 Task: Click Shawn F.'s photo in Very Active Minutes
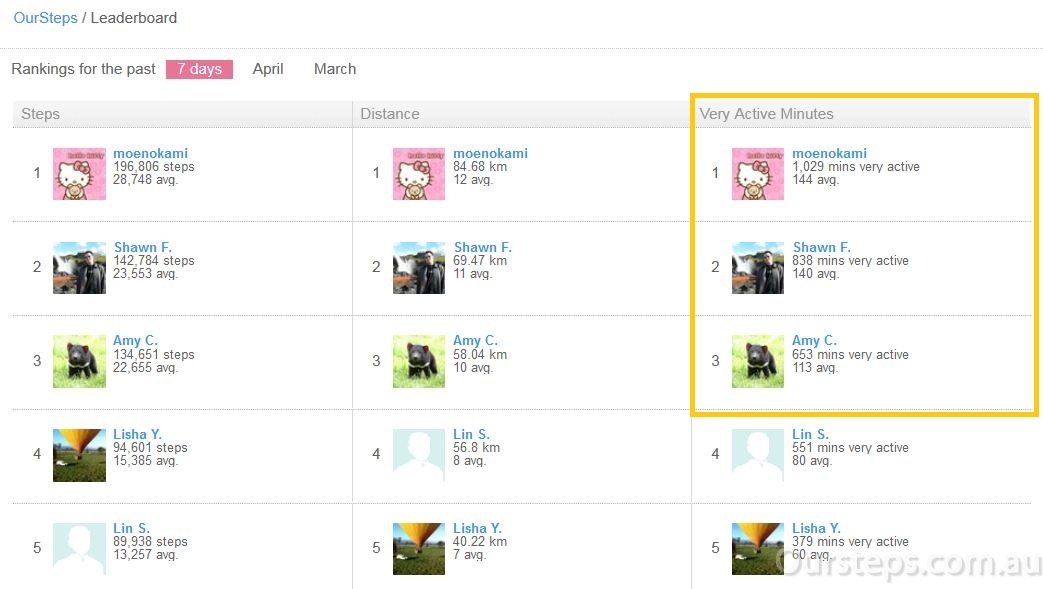[758, 268]
